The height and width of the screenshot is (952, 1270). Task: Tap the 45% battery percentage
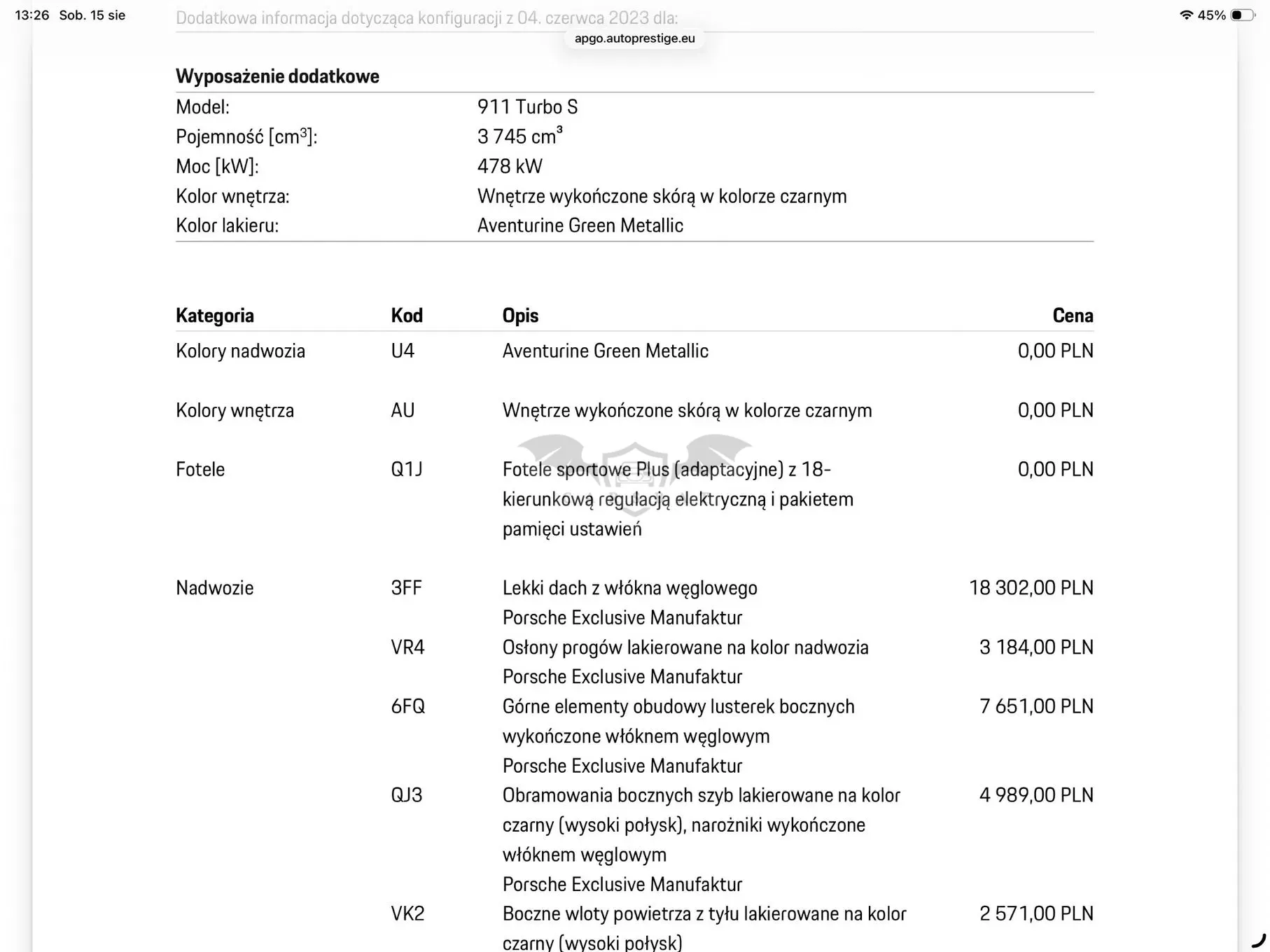[x=1212, y=15]
